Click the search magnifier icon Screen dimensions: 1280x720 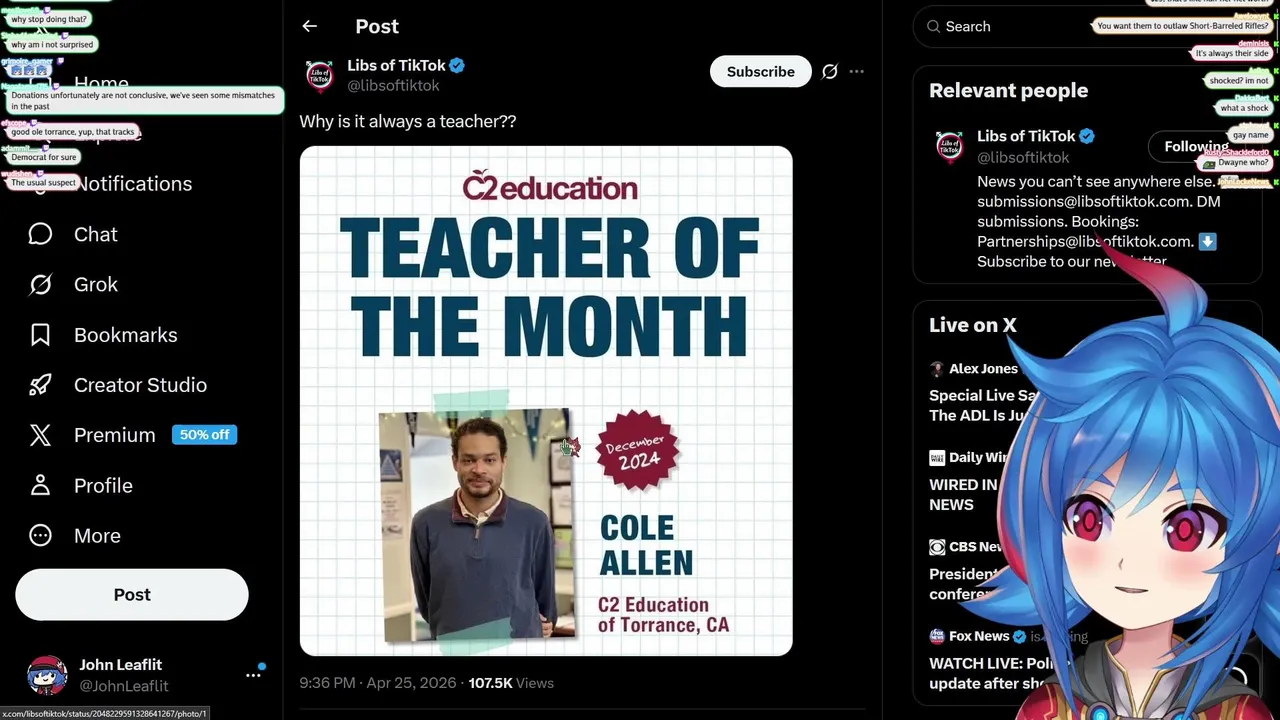point(933,27)
